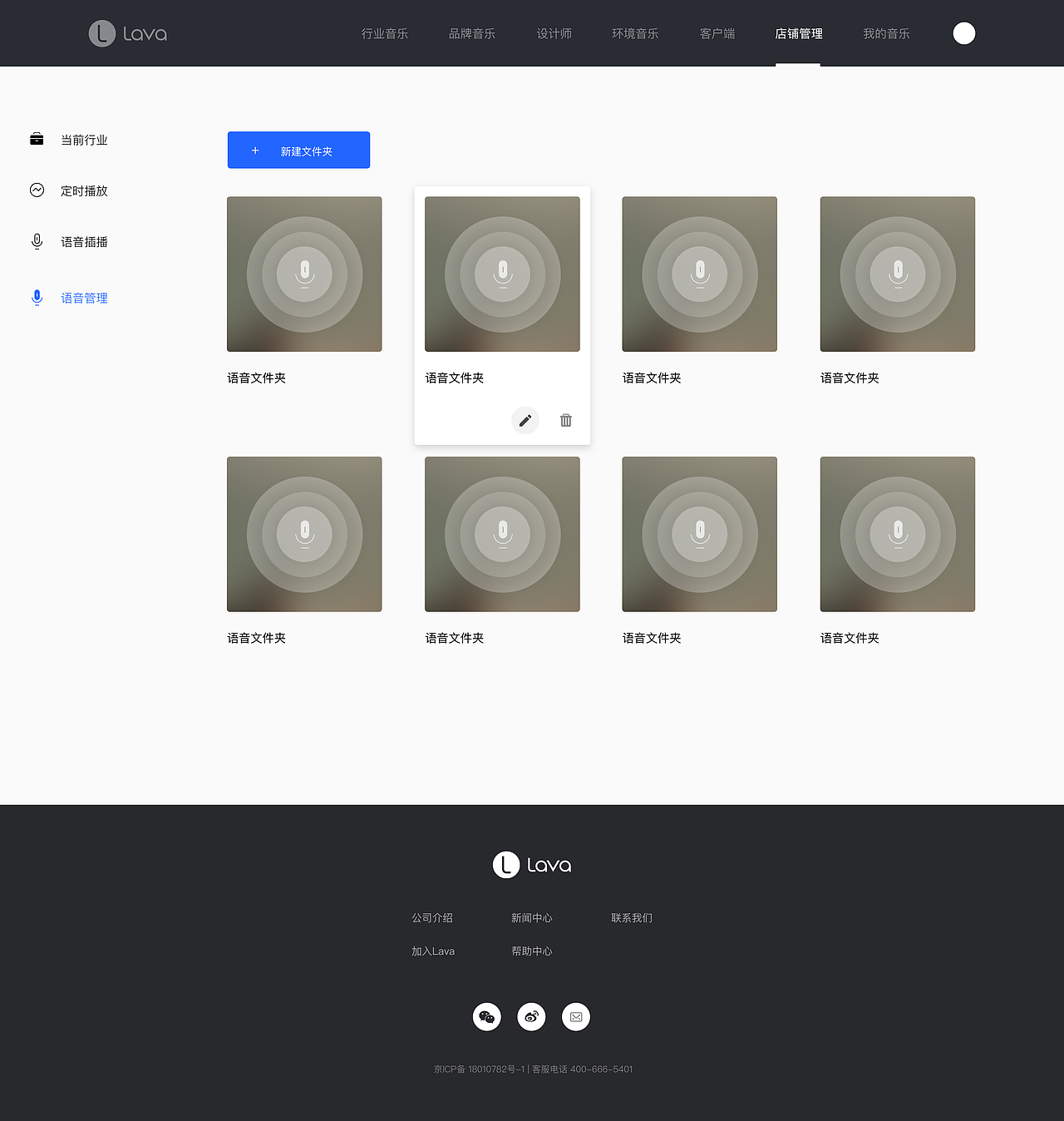This screenshot has height=1121, width=1064.
Task: Edit the highlighted folder with the pencil icon
Action: pos(525,421)
